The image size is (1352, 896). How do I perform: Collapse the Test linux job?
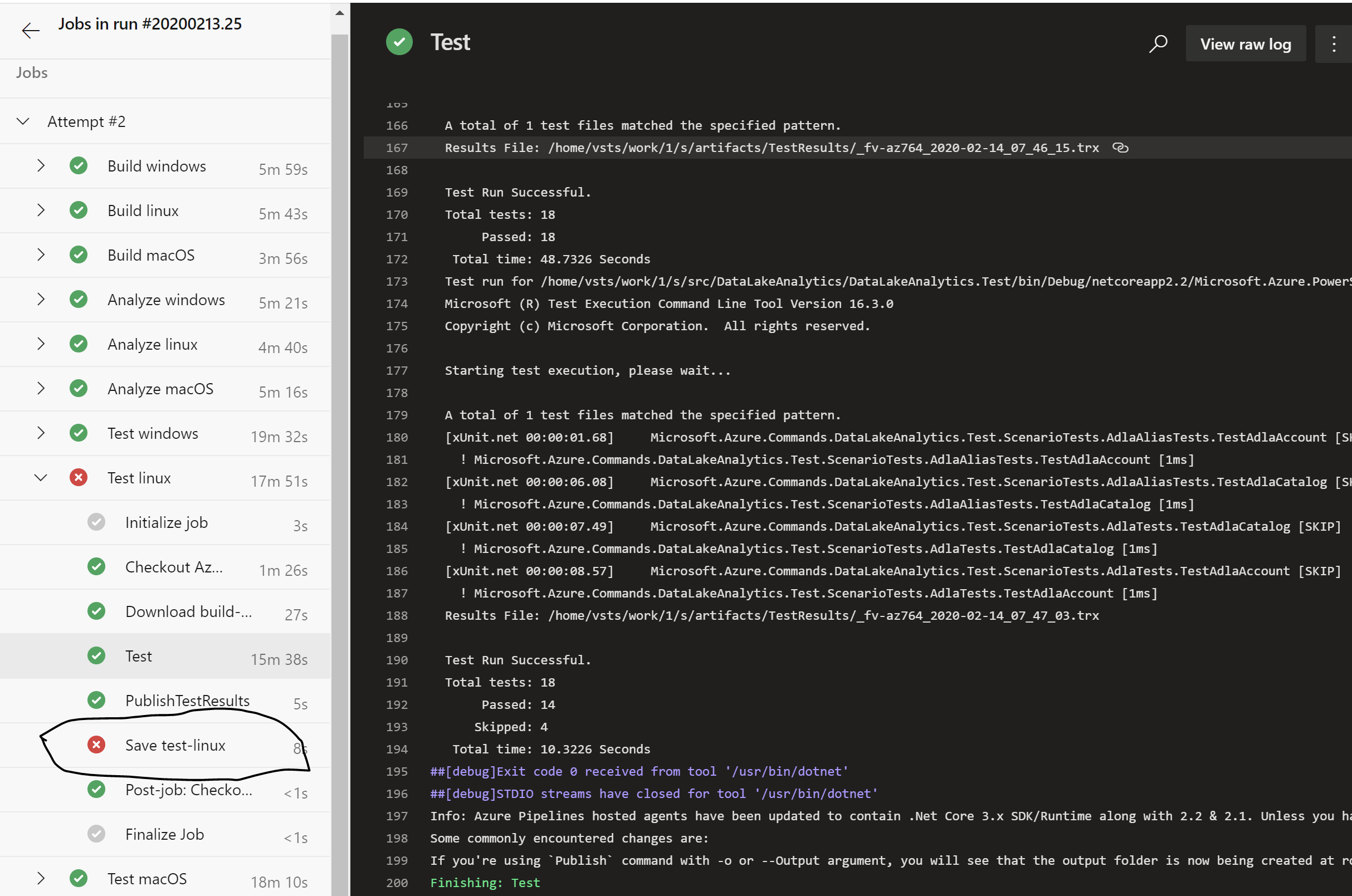pos(41,477)
